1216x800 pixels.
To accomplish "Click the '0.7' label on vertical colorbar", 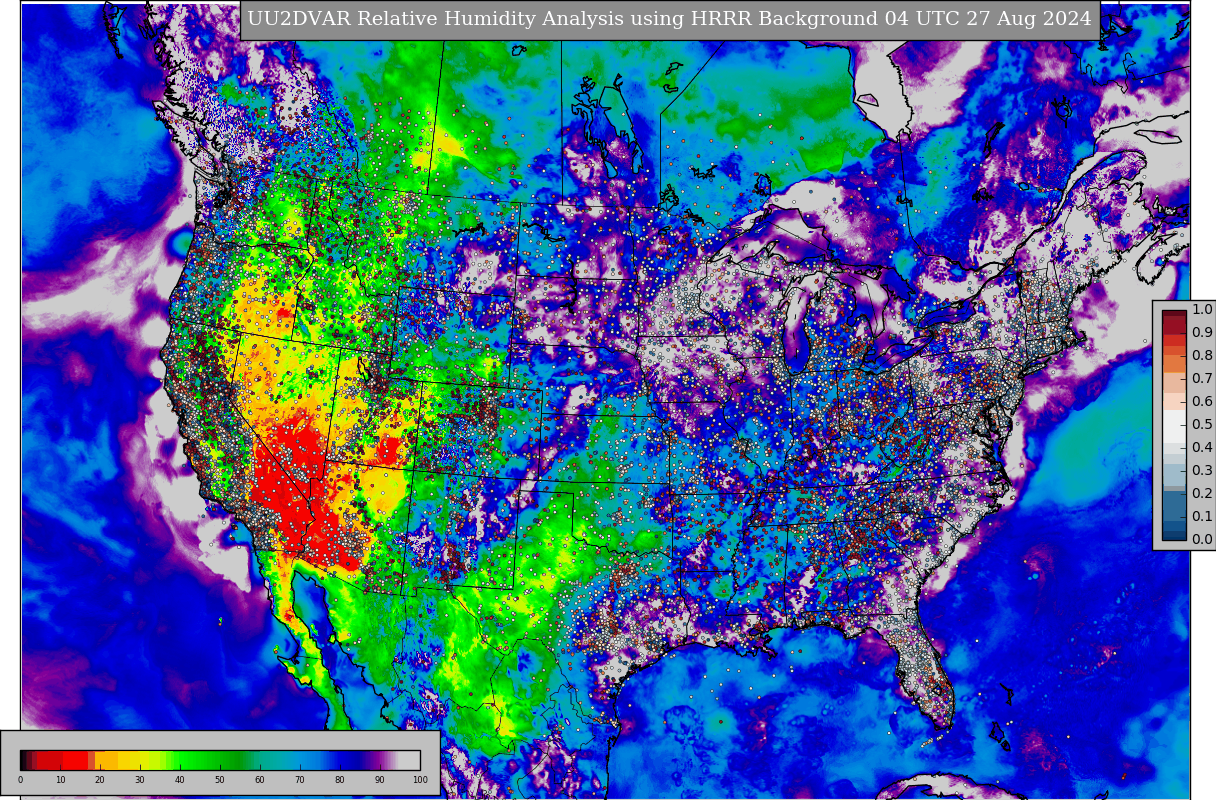I will 1202,378.
